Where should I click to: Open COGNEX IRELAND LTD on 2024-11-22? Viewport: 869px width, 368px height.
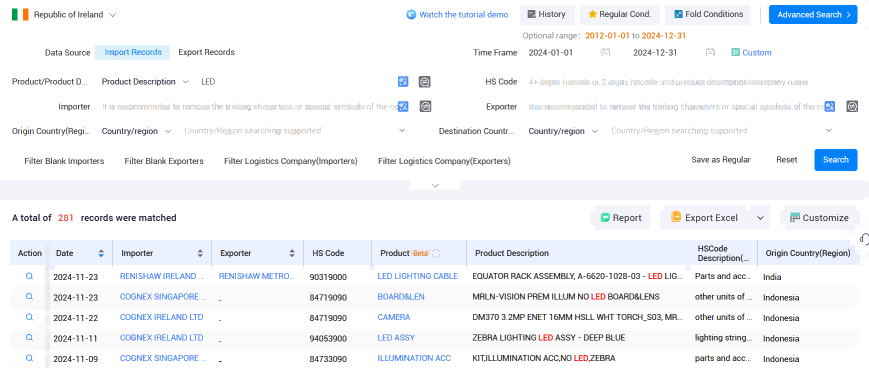[161, 317]
